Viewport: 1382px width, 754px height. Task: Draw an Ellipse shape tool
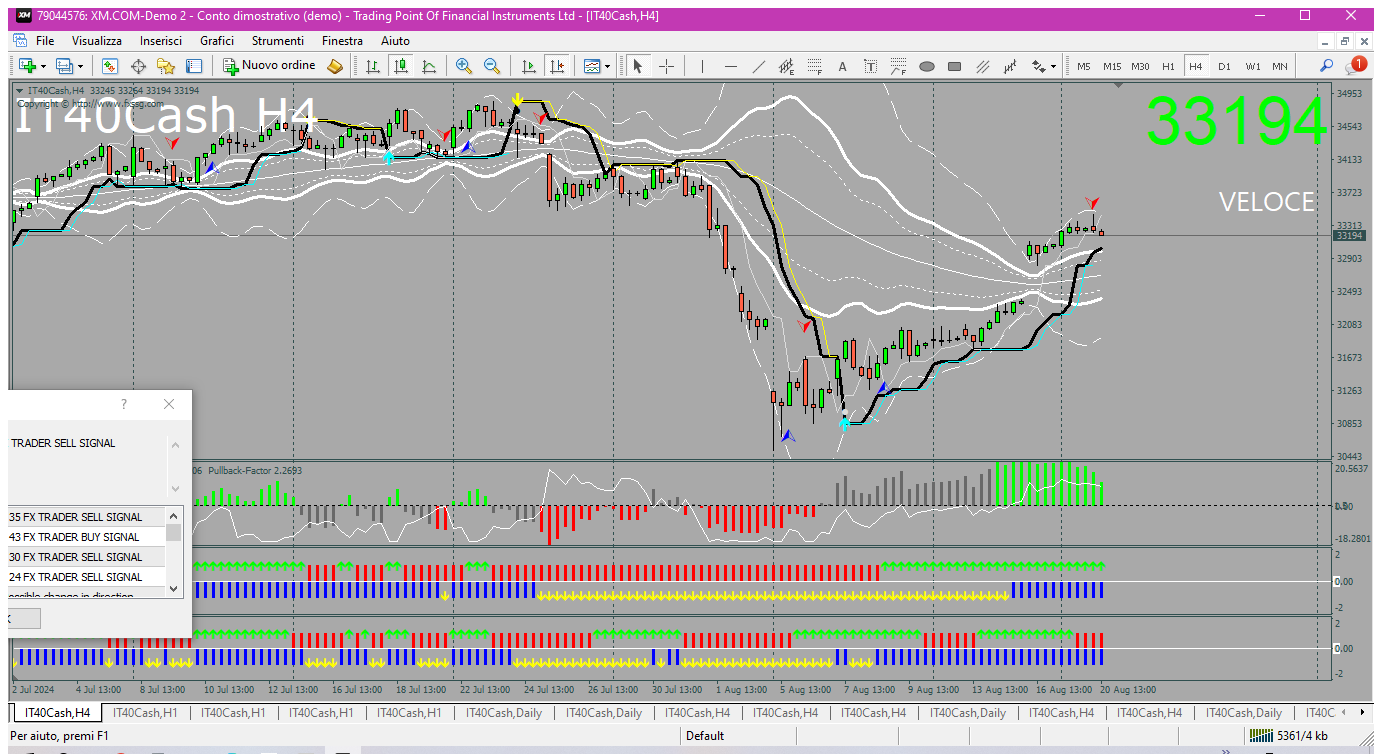[x=926, y=66]
